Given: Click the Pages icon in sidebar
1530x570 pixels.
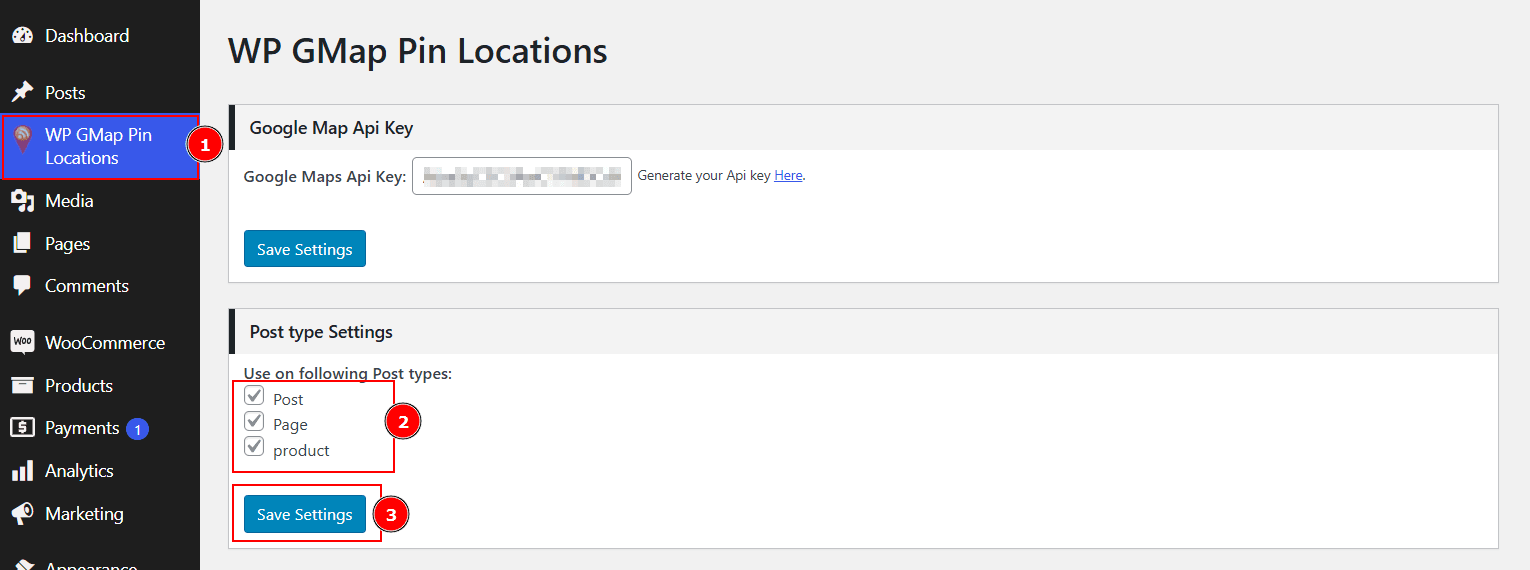Looking at the screenshot, I should point(22,243).
